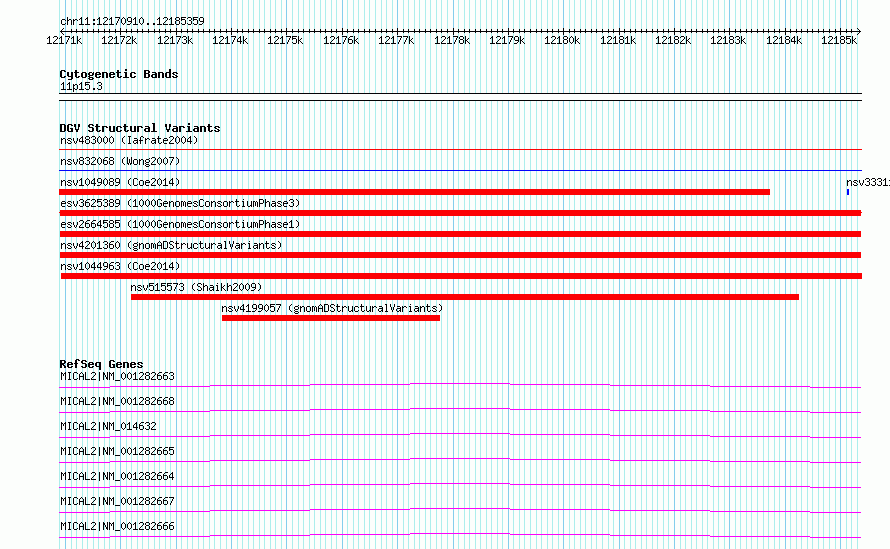Click the 12185k ruler tick label
Screen dimensions: 890x549
point(839,40)
